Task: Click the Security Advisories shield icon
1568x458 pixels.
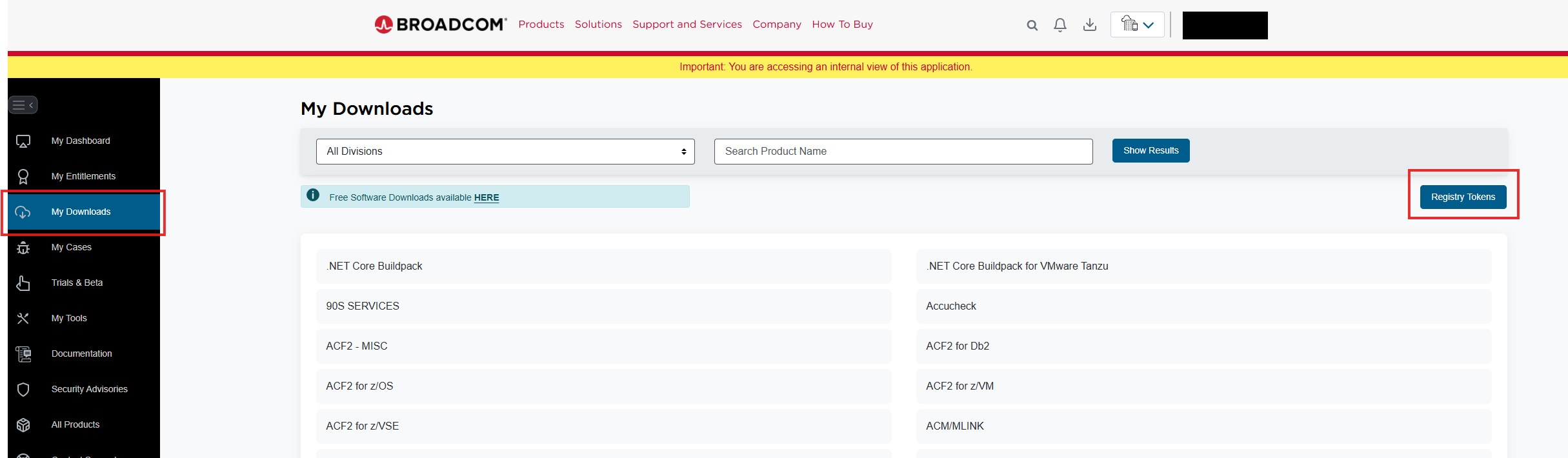Action: [x=23, y=390]
